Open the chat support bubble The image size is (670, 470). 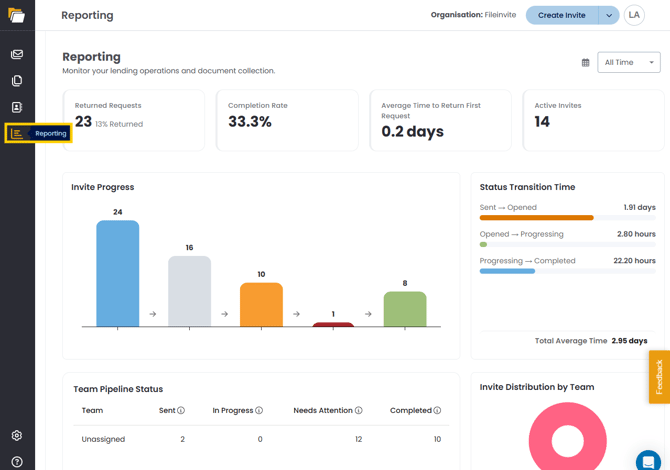click(649, 461)
